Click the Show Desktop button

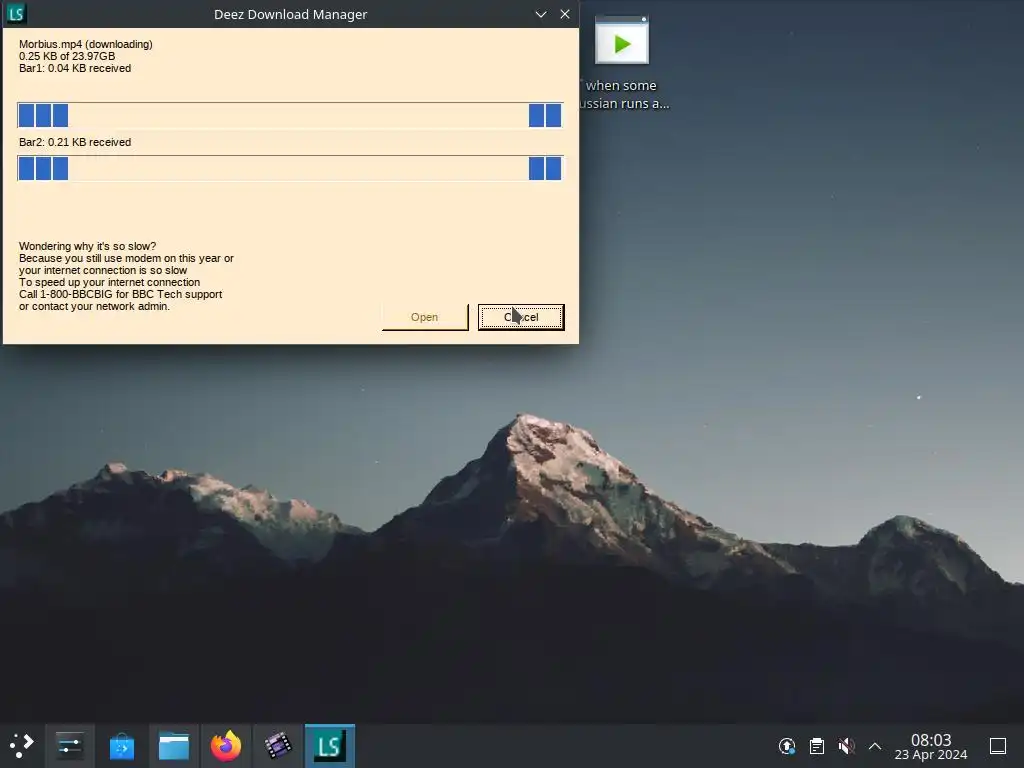pyautogui.click(x=998, y=746)
